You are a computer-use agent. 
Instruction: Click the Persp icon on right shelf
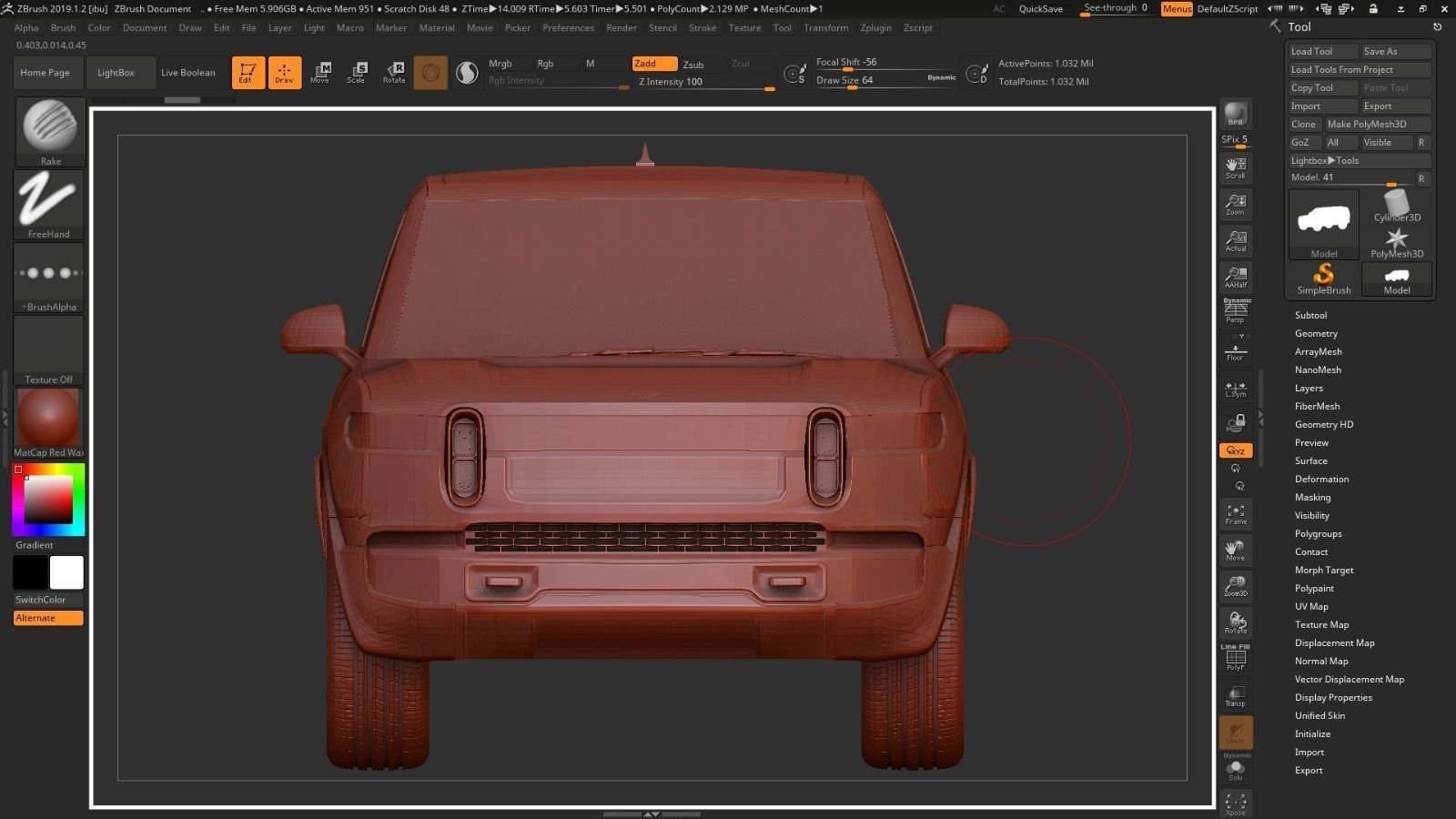[1235, 312]
